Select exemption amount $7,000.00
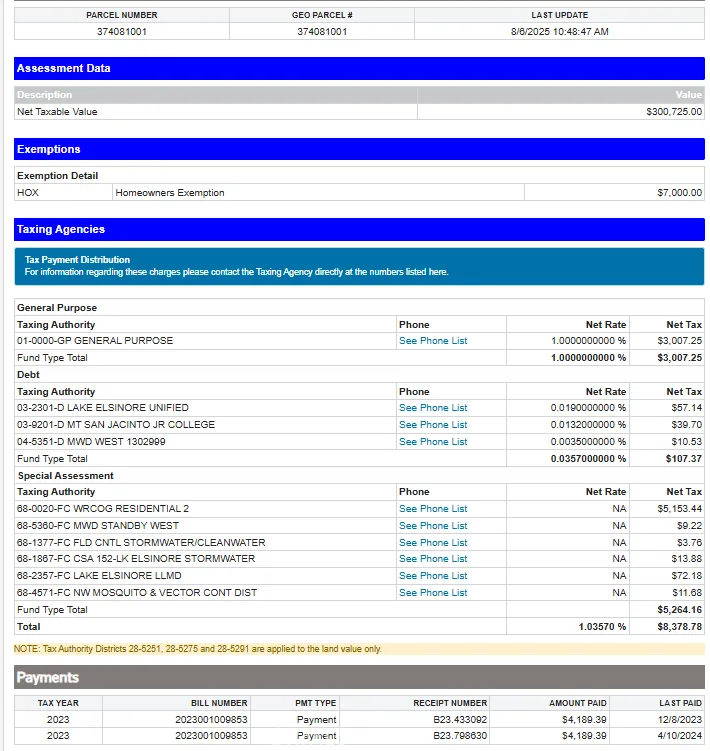This screenshot has width=710, height=751. tap(679, 193)
